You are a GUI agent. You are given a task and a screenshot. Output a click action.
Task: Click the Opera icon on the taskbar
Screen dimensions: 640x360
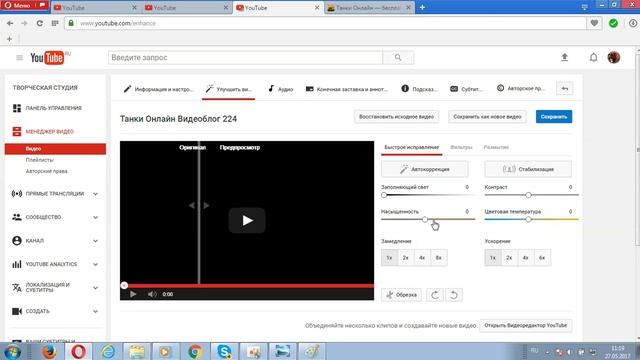point(78,351)
